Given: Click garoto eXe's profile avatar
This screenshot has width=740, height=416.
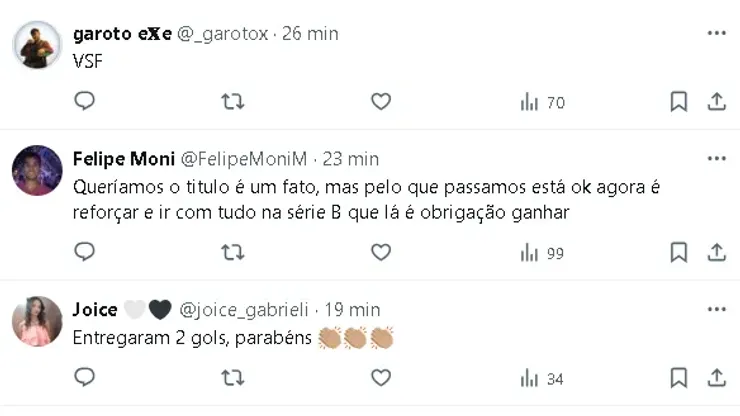Looking at the screenshot, I should 37,46.
